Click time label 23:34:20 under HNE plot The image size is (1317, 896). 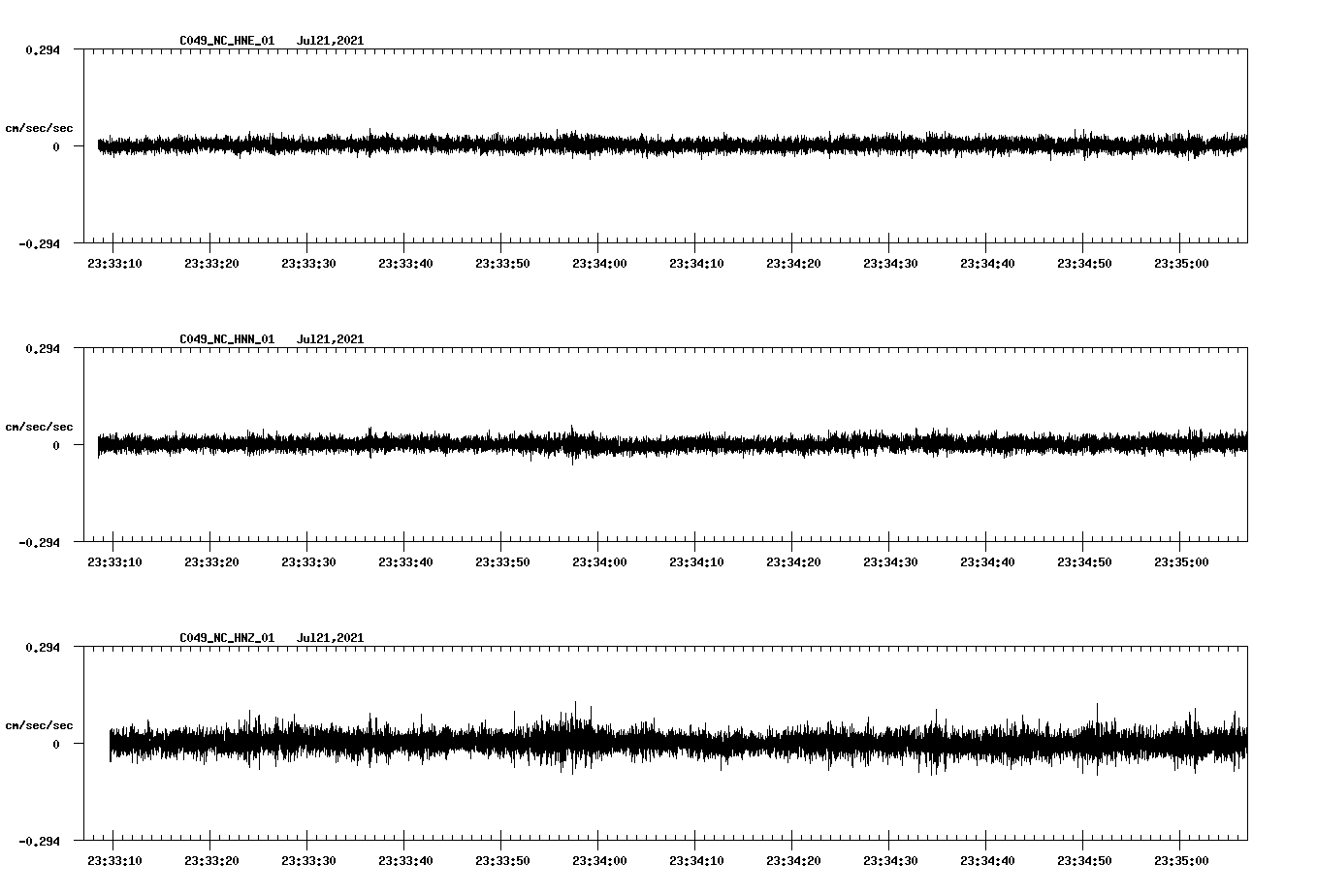pyautogui.click(x=793, y=263)
